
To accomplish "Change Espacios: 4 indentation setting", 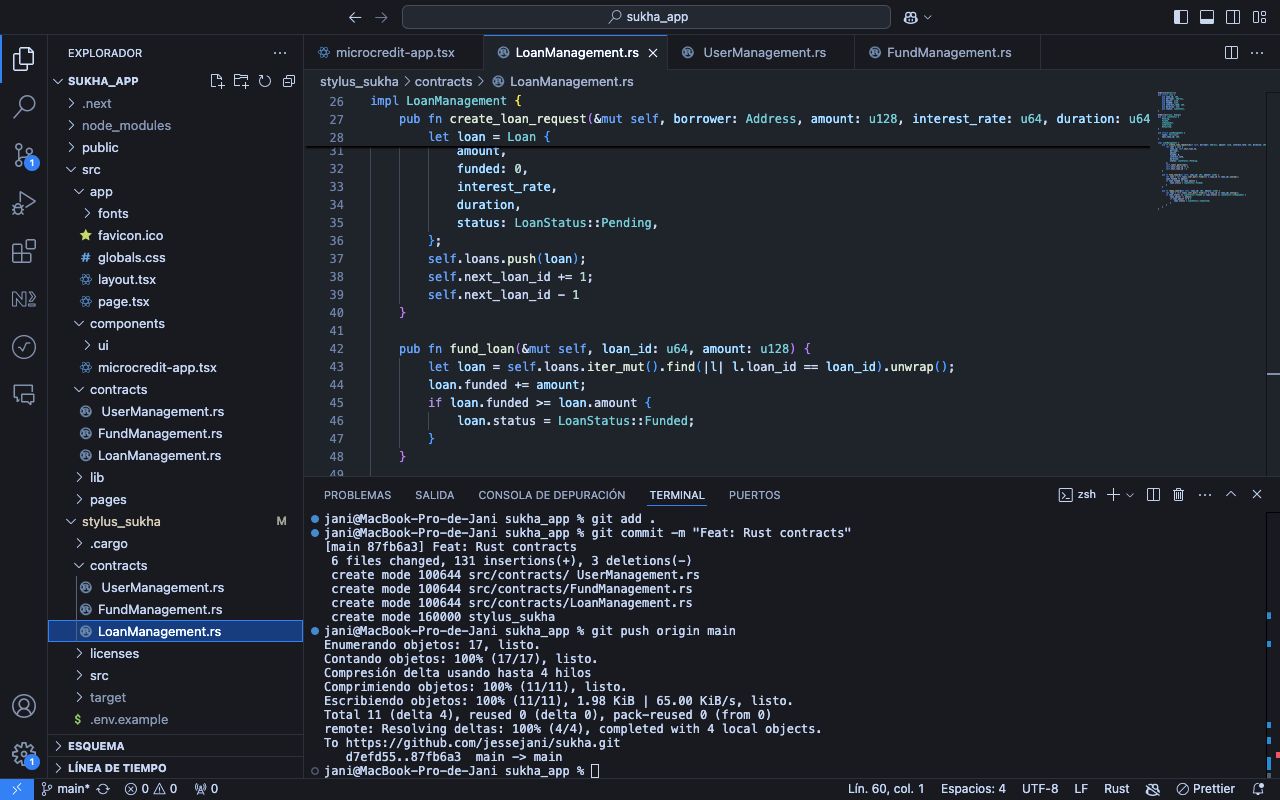I will coord(973,788).
